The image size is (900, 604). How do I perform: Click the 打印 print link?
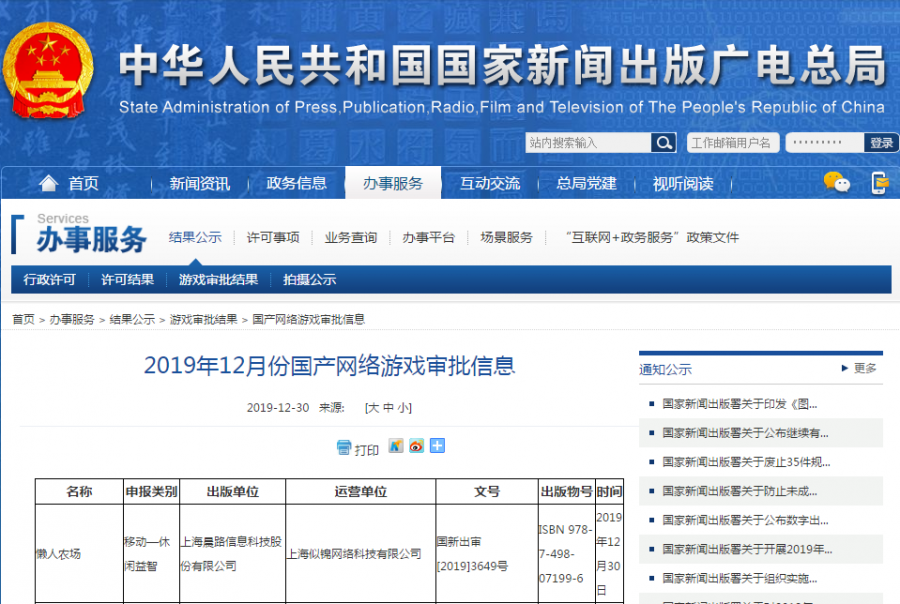[x=366, y=450]
